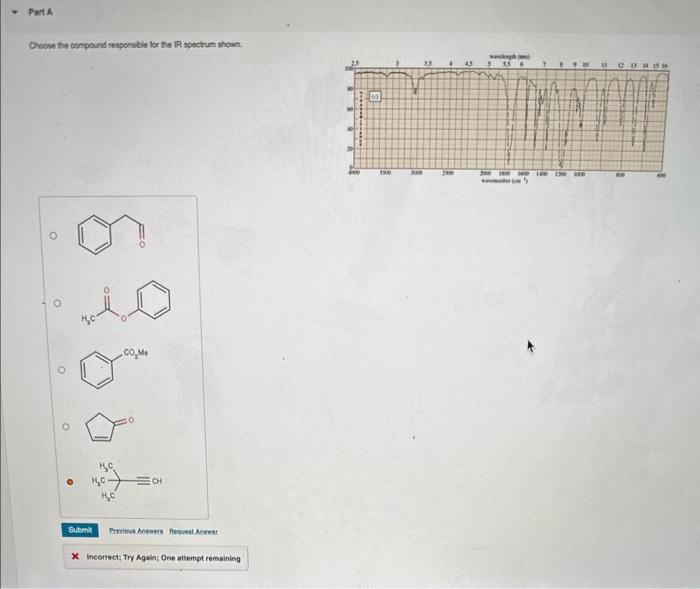The width and height of the screenshot is (700, 589).
Task: Collapse the Part A section arrow
Action: click(x=16, y=12)
